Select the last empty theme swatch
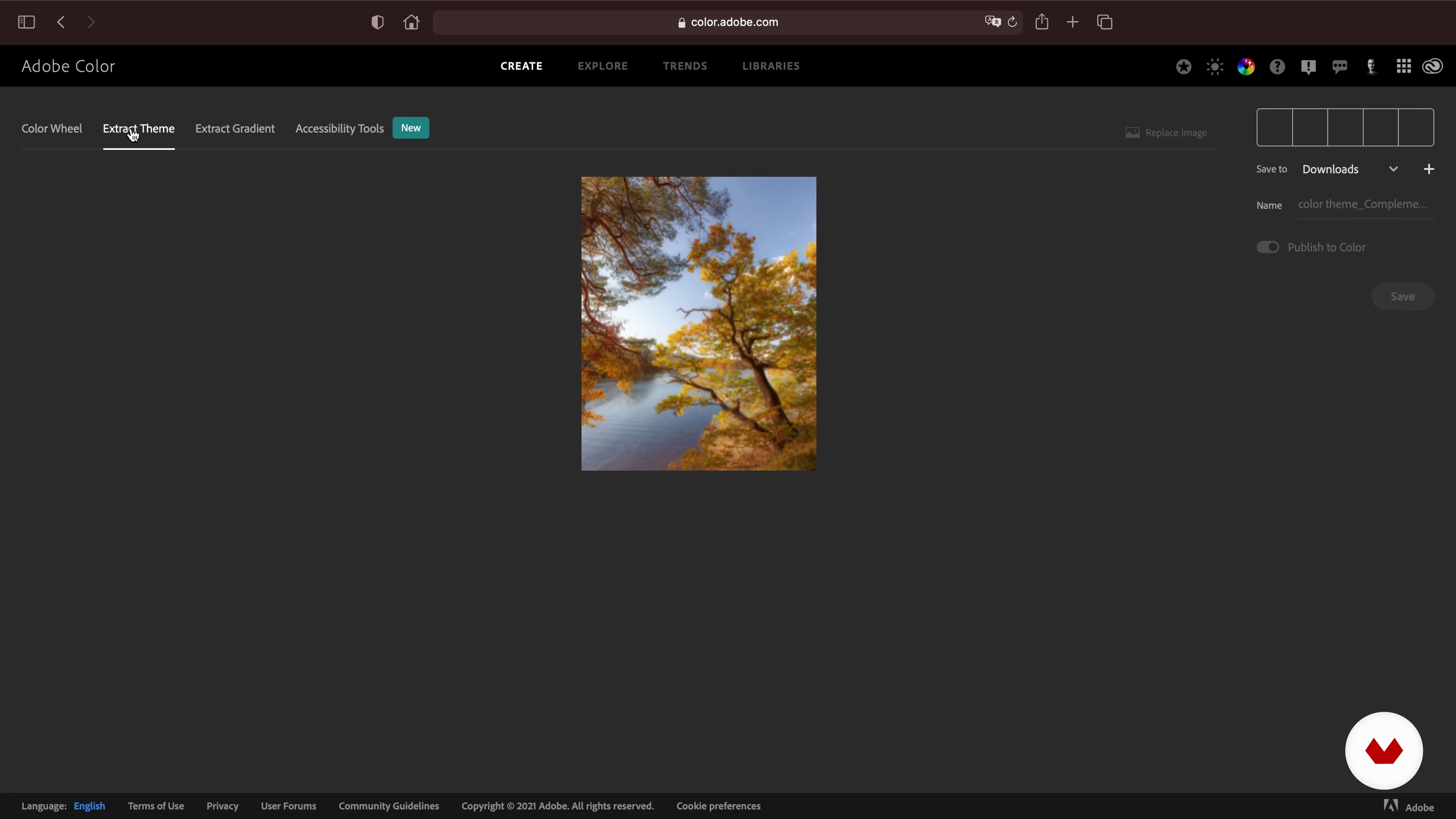The height and width of the screenshot is (819, 1456). coord(1416,127)
